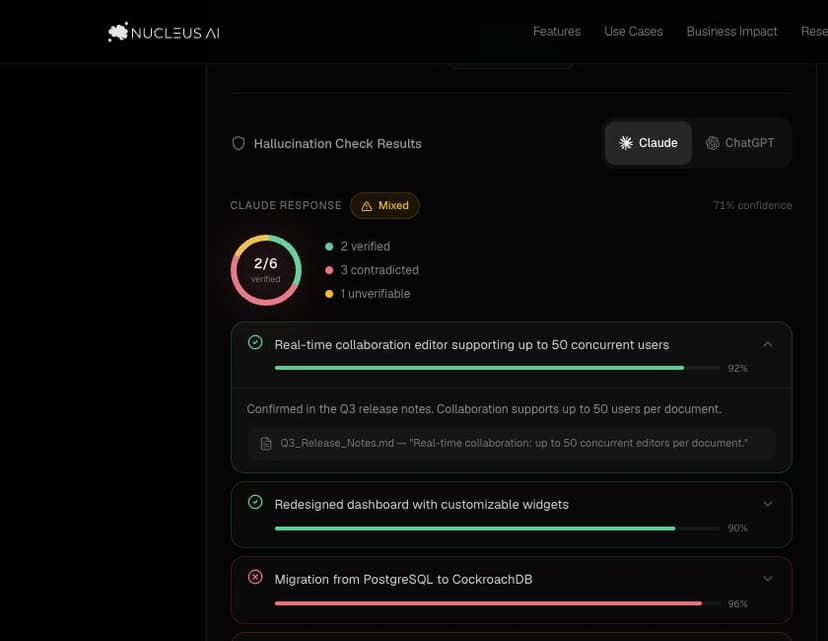Viewport: 828px width, 641px height.
Task: Click the Claude starburst icon
Action: click(x=625, y=143)
